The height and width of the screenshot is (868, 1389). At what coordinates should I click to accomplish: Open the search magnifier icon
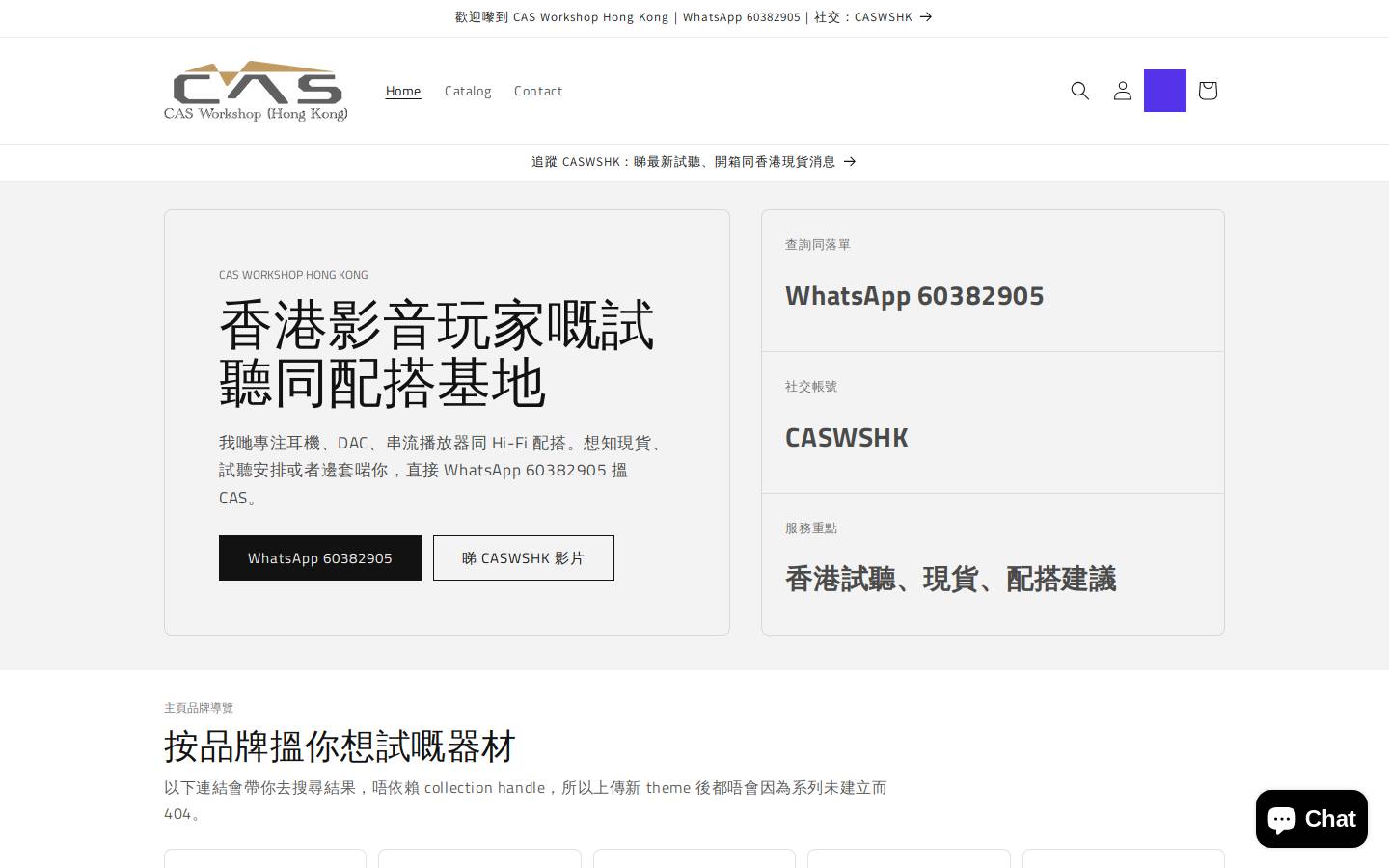click(x=1080, y=91)
